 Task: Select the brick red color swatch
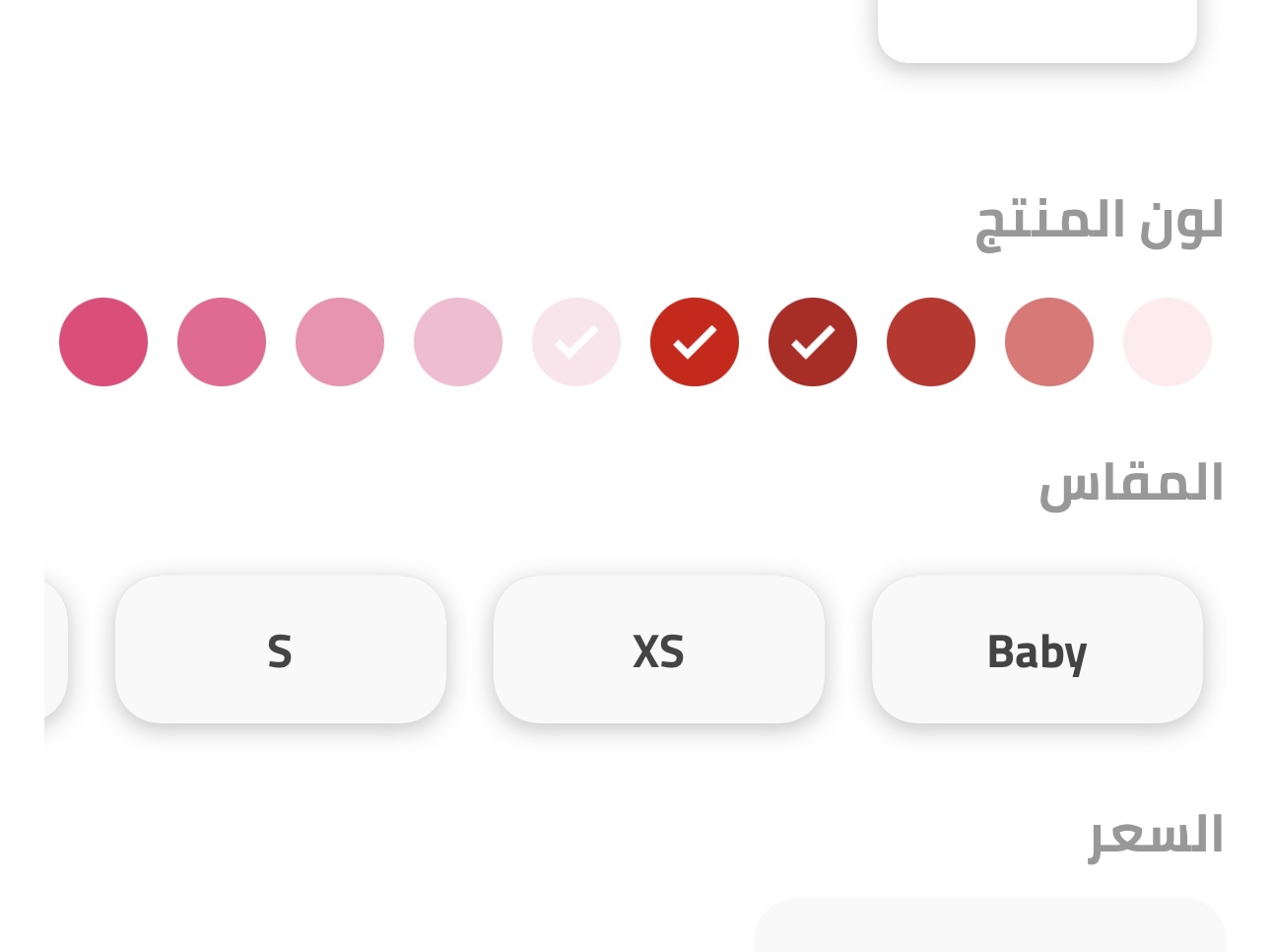pyautogui.click(x=931, y=342)
